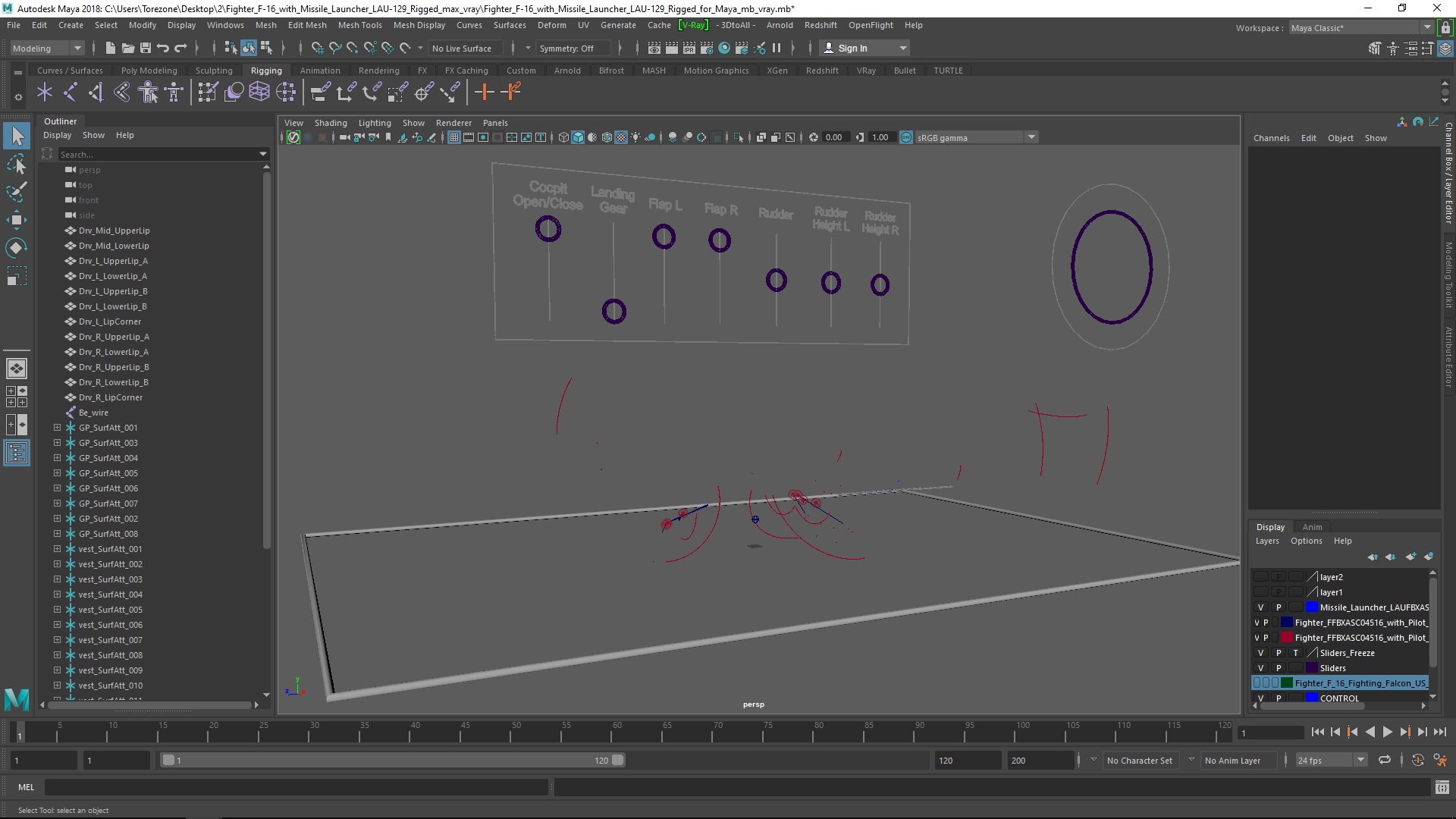The image size is (1456, 819).
Task: Open the Mesh Tools menu
Action: pos(359,25)
